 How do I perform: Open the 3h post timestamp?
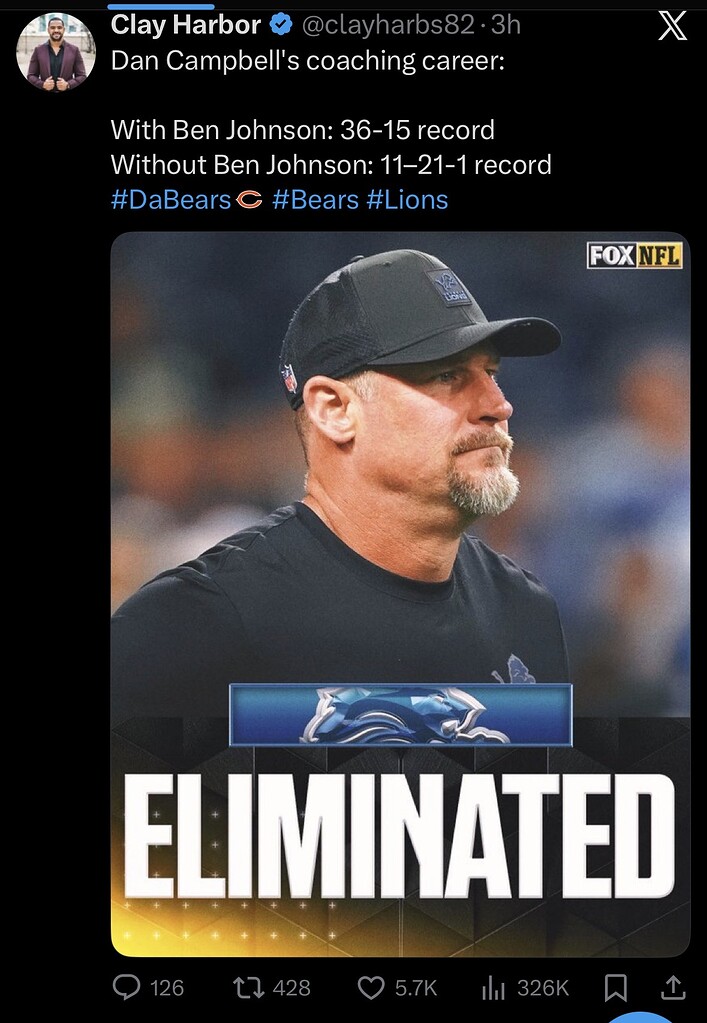coord(505,25)
